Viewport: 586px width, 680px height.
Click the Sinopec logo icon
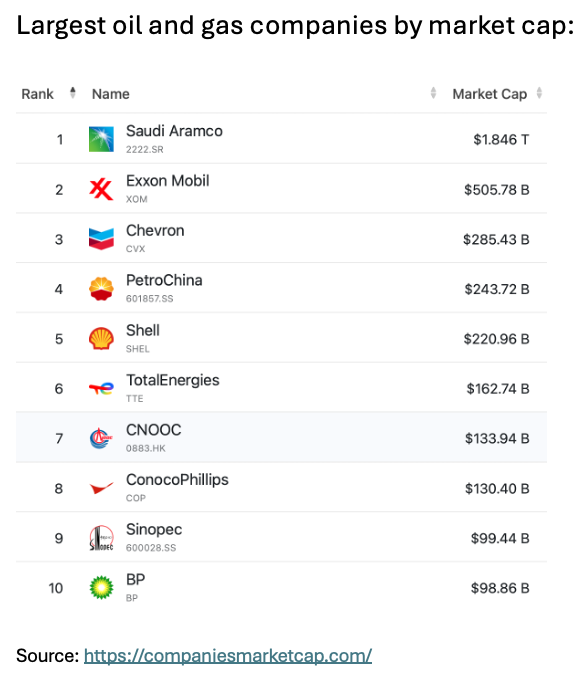tap(101, 538)
